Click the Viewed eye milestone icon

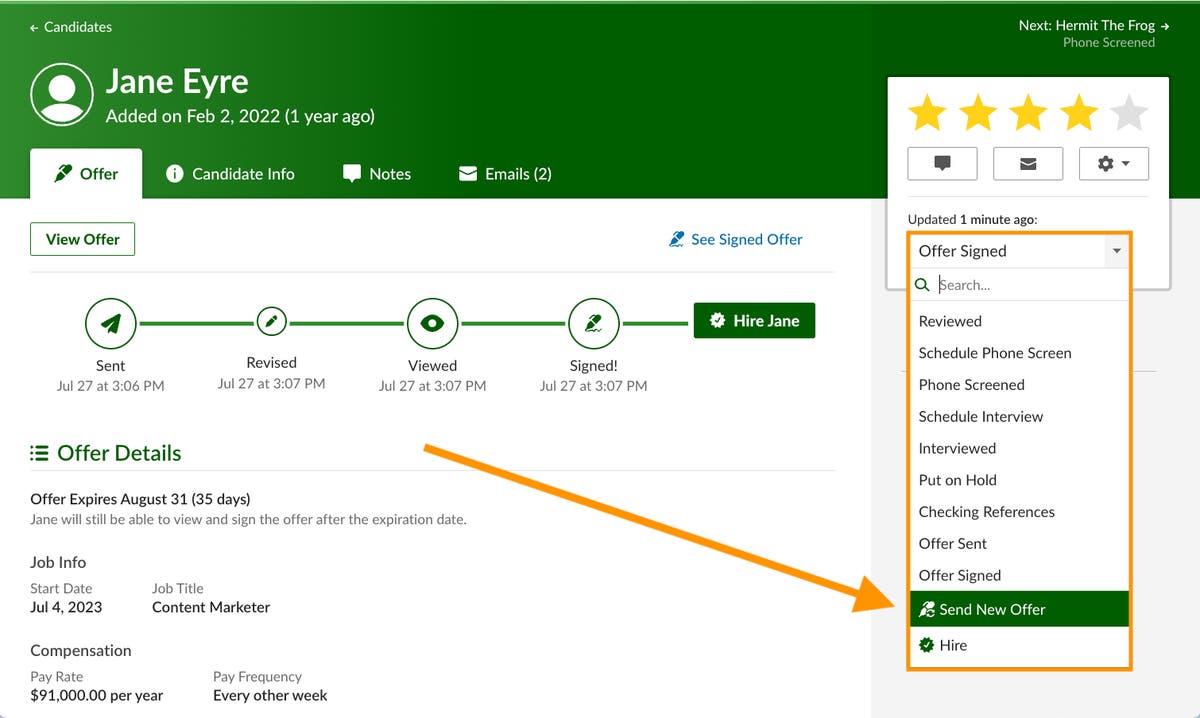coord(432,323)
